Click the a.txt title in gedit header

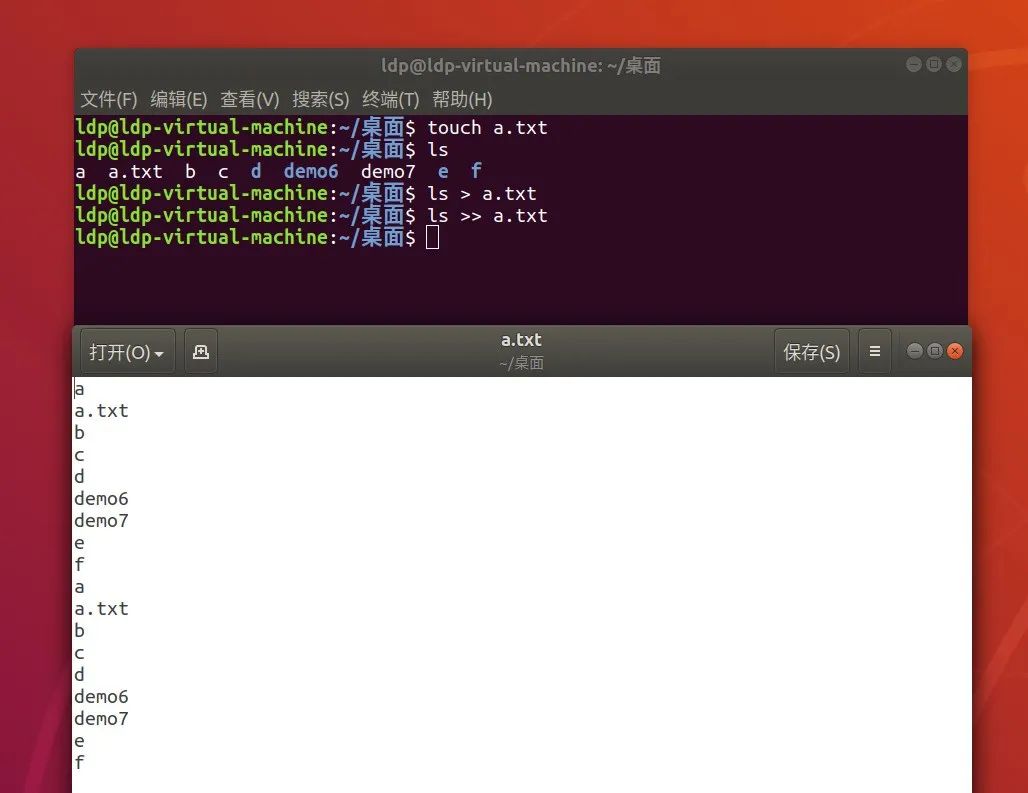pyautogui.click(x=521, y=339)
